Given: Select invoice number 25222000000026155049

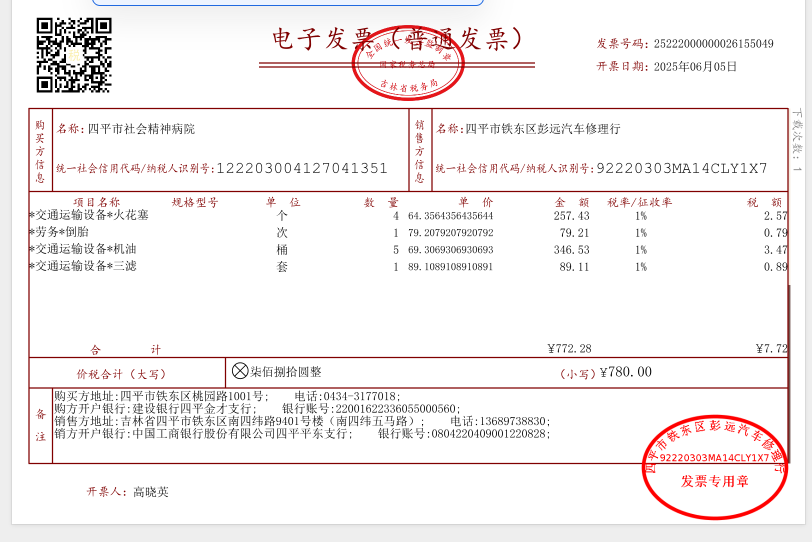Looking at the screenshot, I should [x=714, y=44].
